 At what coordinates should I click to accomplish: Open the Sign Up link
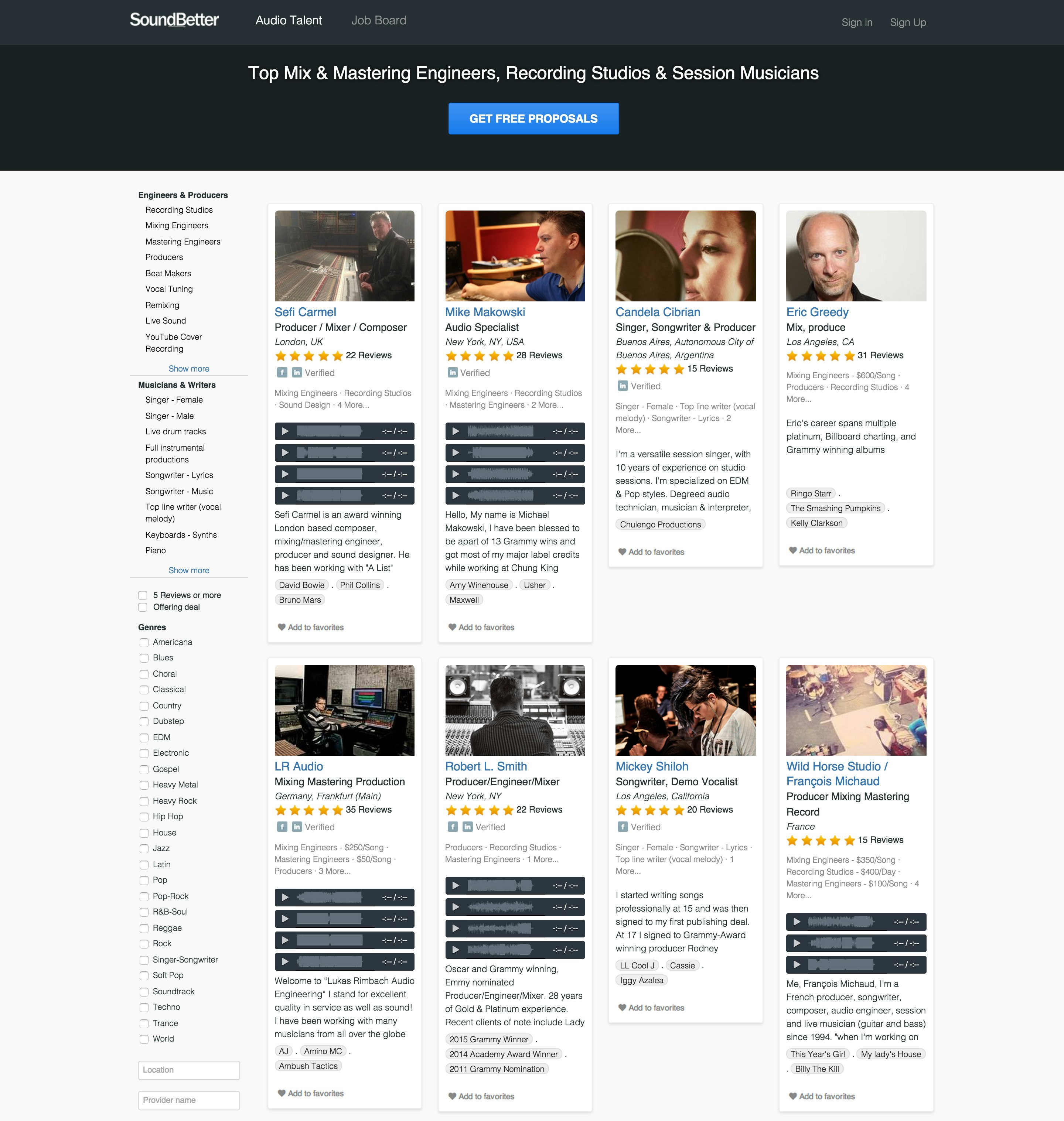(x=907, y=22)
